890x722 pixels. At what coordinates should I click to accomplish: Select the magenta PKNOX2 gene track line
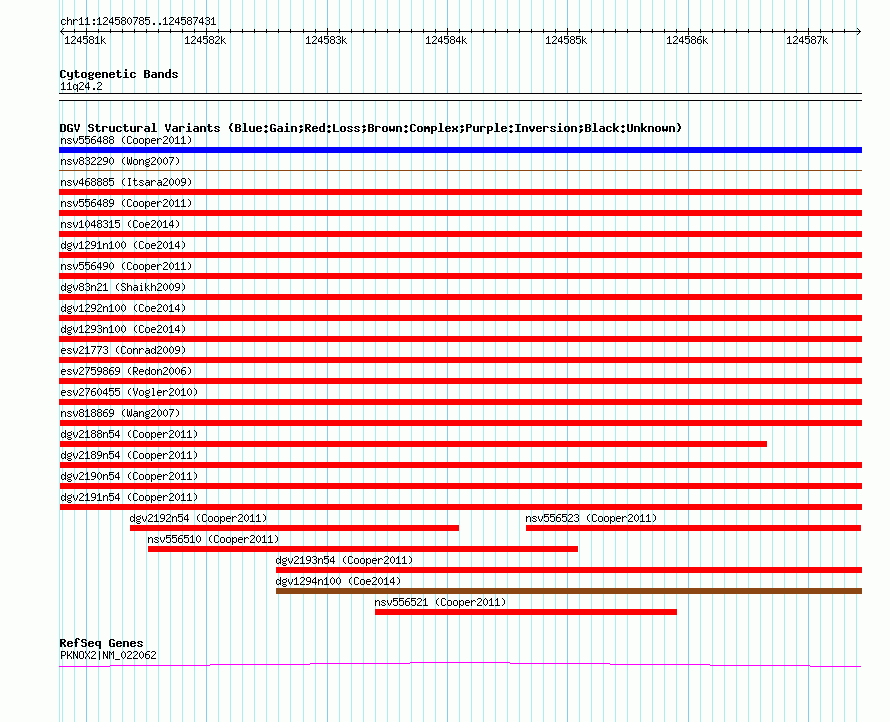point(460,665)
